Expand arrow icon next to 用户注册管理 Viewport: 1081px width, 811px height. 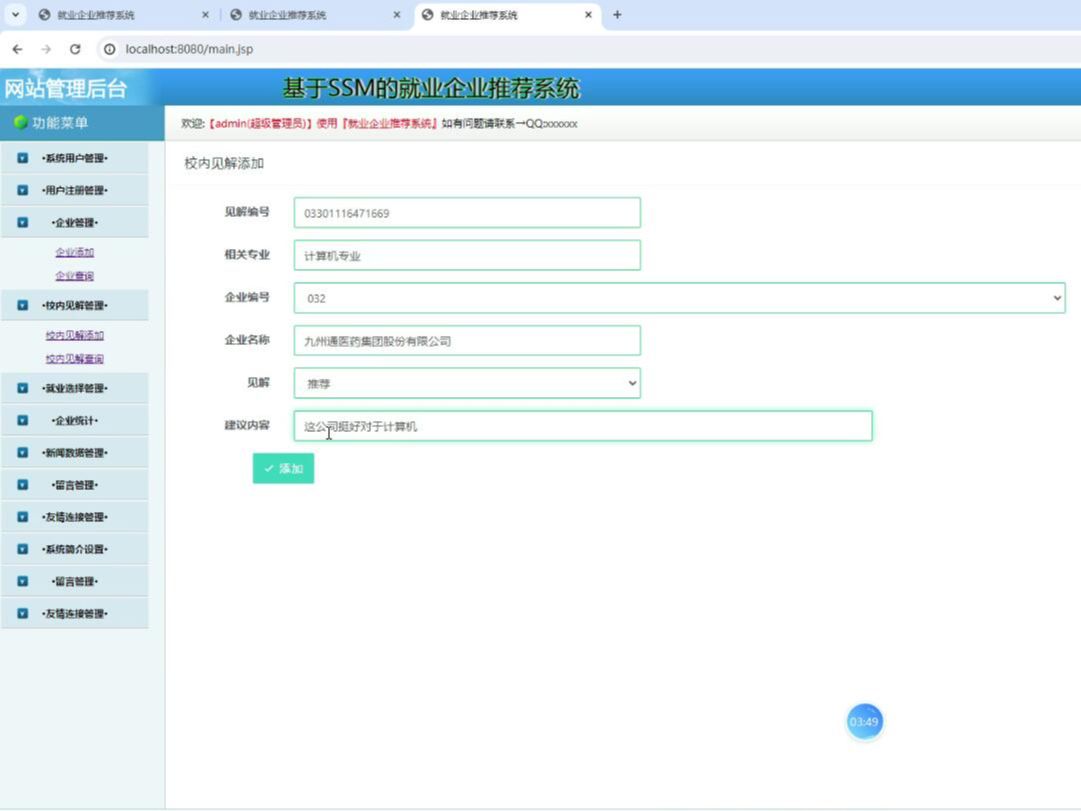(x=23, y=190)
